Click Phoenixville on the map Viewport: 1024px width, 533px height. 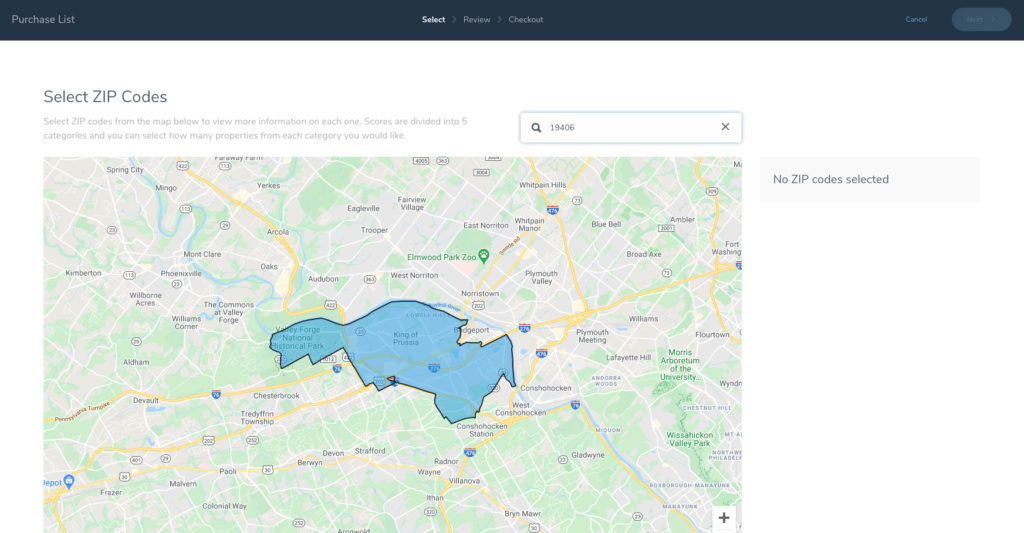[160, 272]
